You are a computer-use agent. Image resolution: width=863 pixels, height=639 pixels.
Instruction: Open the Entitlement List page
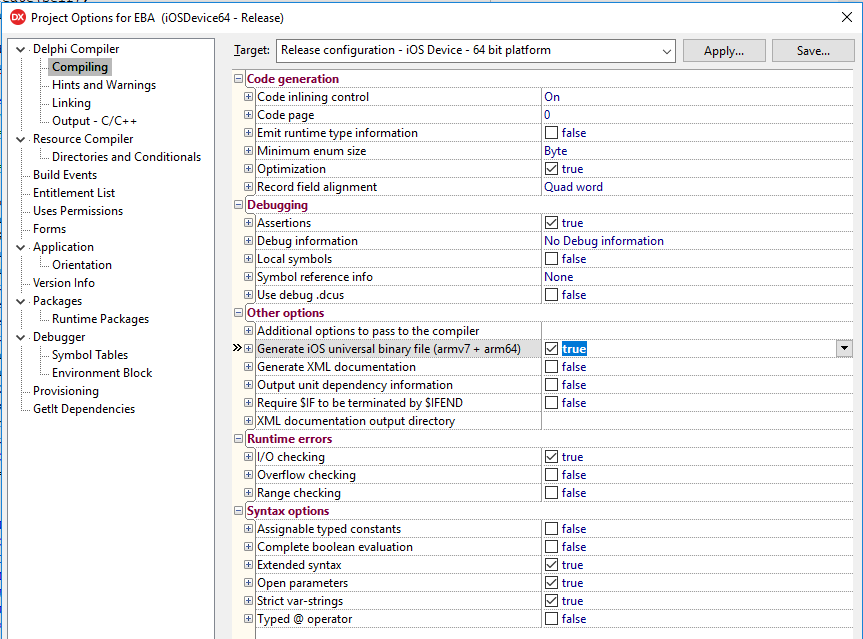tap(74, 193)
